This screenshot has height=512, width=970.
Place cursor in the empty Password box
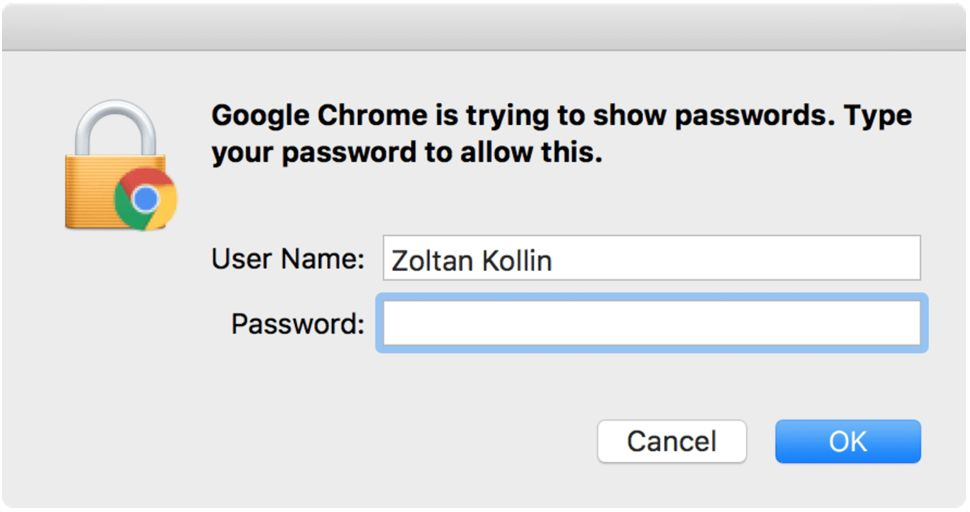tap(651, 323)
